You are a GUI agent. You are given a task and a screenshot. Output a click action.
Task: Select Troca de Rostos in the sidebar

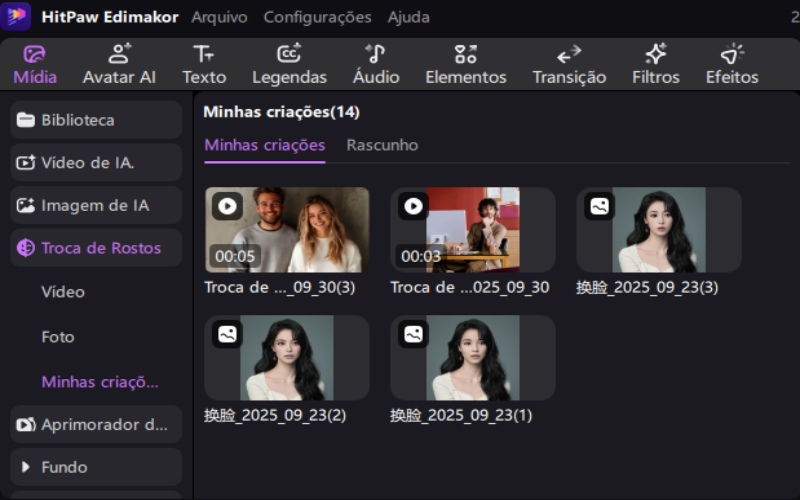pyautogui.click(x=96, y=248)
